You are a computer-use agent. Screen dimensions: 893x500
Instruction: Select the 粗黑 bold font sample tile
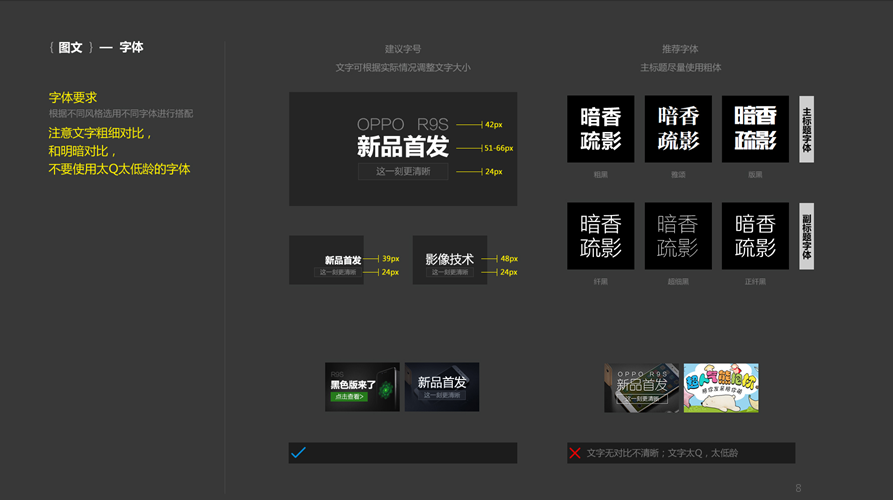coord(601,129)
